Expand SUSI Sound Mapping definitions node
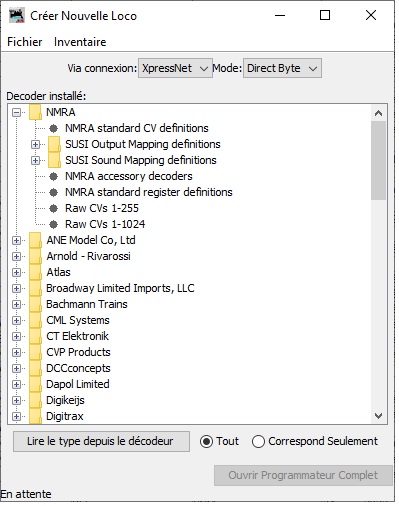Image resolution: width=399 pixels, height=506 pixels. 35,160
